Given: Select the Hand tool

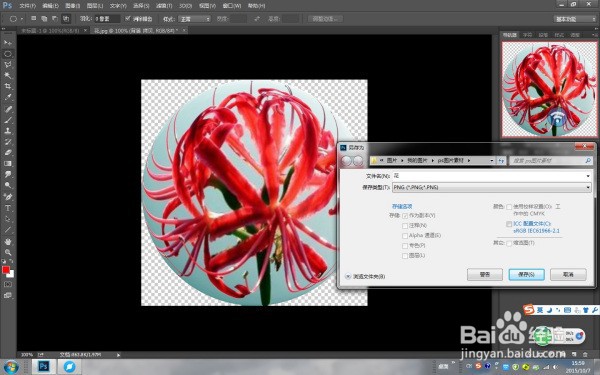Looking at the screenshot, I should tap(8, 241).
